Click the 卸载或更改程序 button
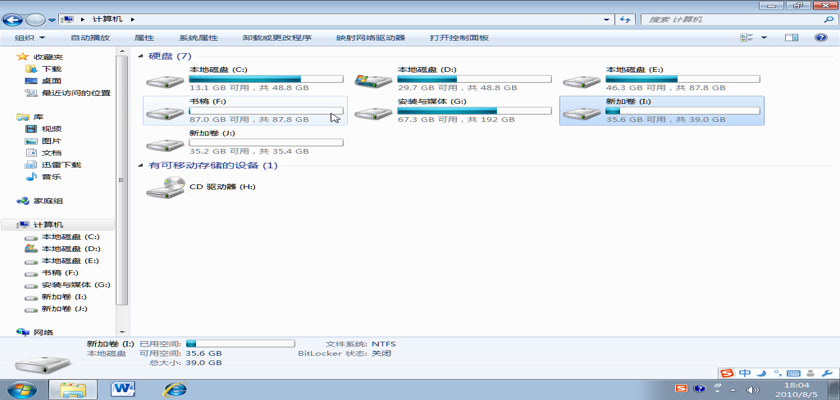 click(277, 38)
